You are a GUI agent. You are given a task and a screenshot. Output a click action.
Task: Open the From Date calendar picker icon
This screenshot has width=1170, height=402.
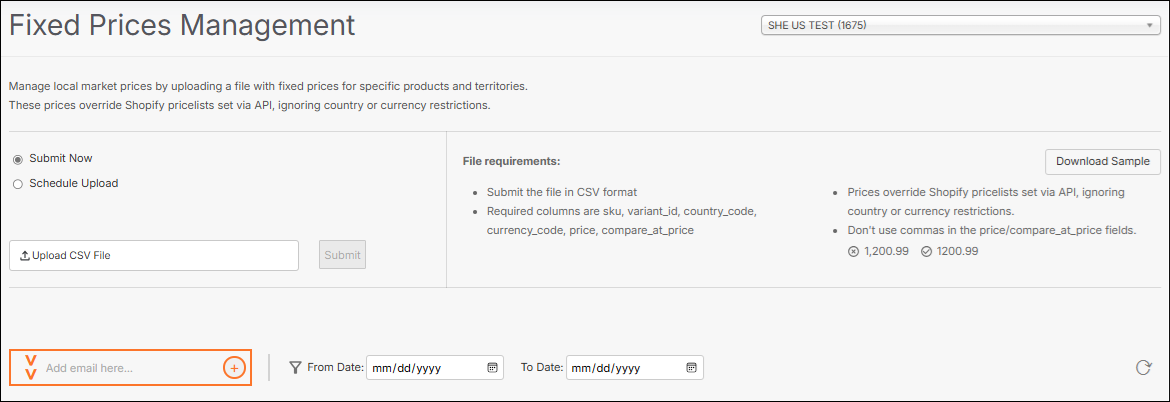493,368
